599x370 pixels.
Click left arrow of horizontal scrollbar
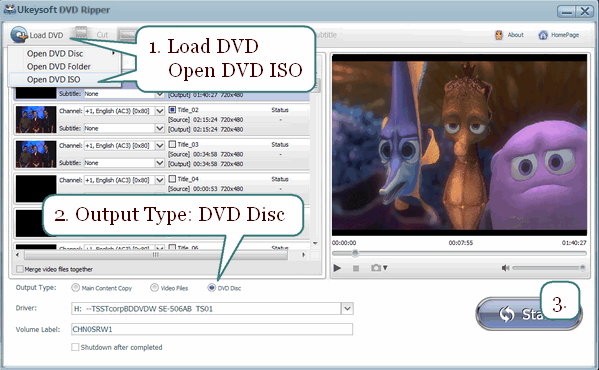tap(17, 255)
